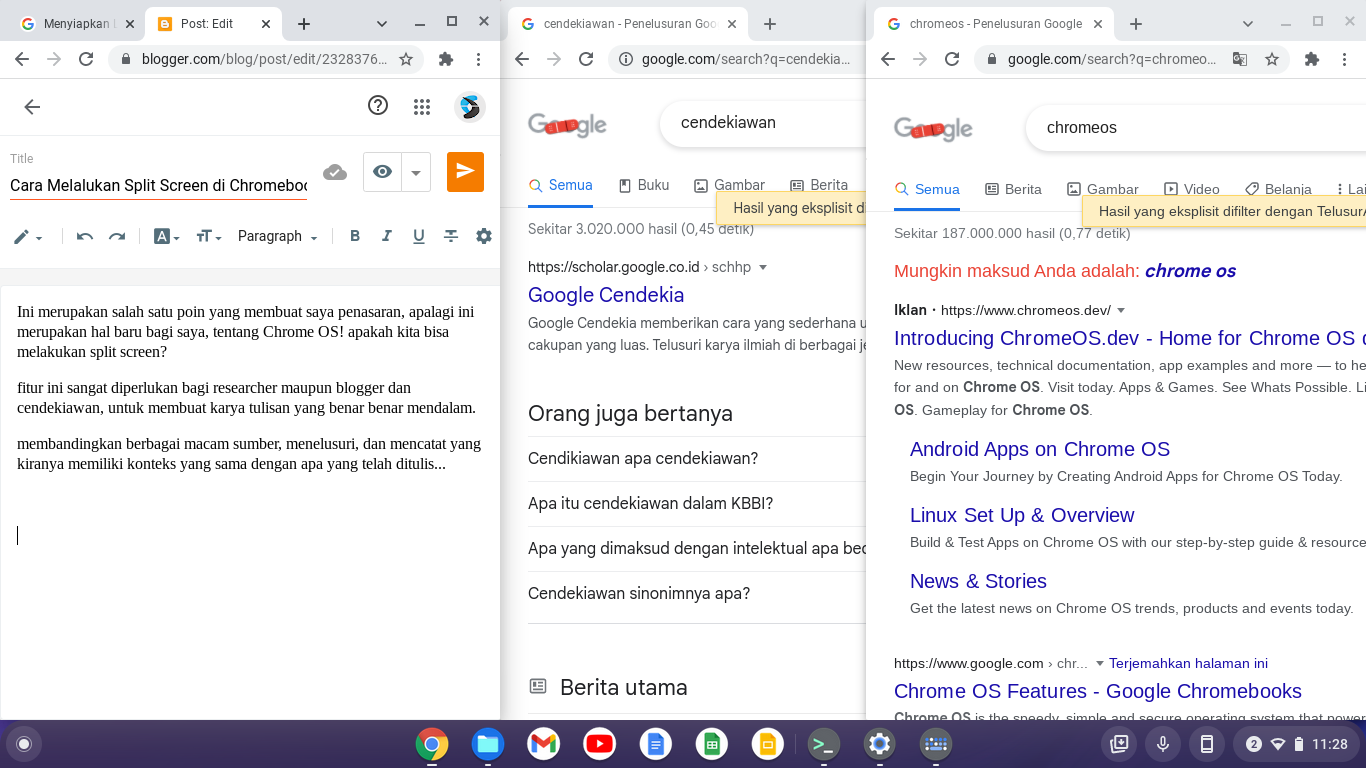Reload the Blogger page
The width and height of the screenshot is (1366, 768).
86,60
